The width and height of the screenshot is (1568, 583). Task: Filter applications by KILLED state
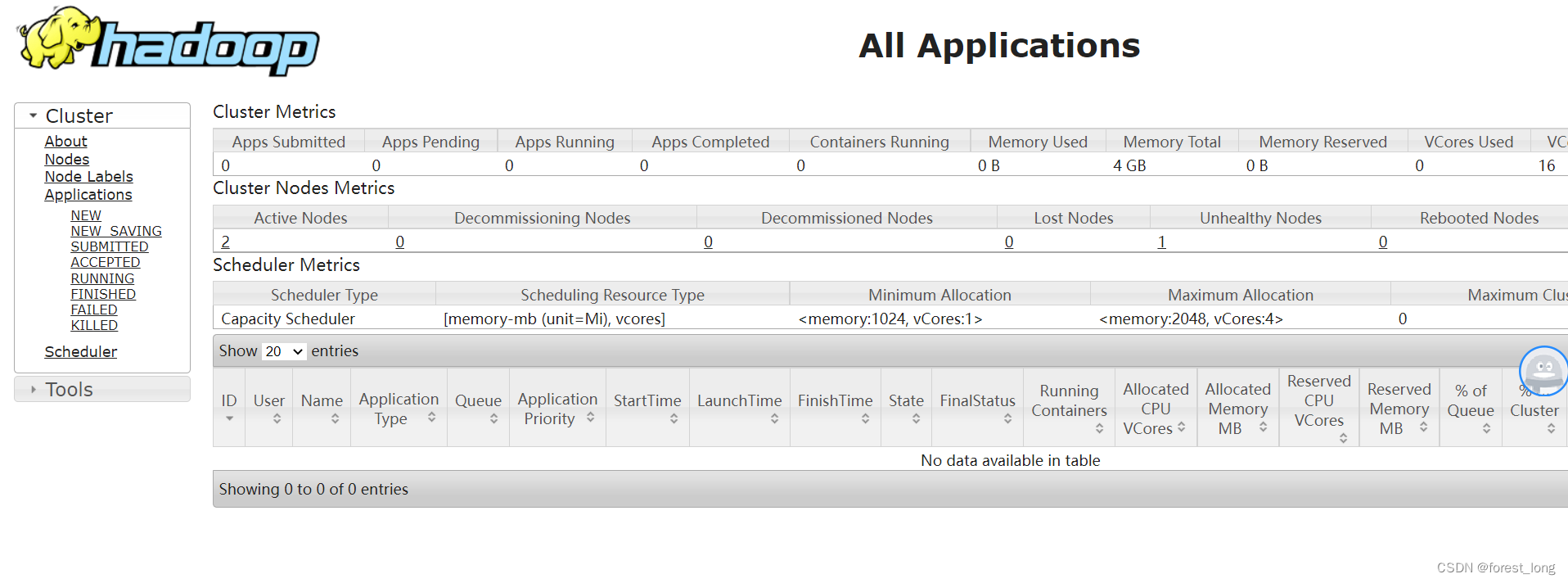pyautogui.click(x=94, y=325)
